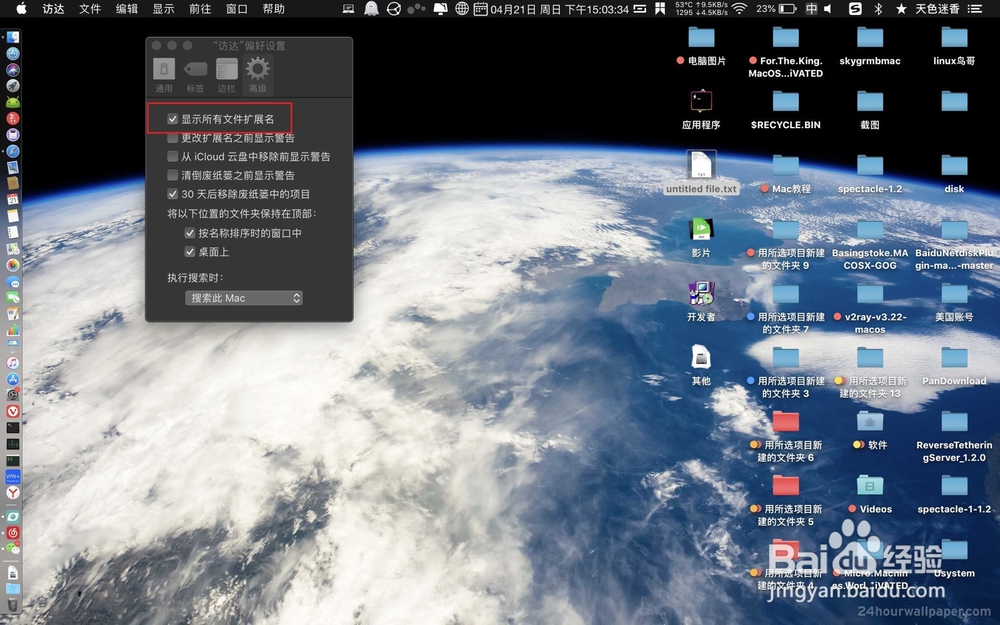This screenshot has height=625, width=1000.
Task: Click the Bluetooth menu bar icon
Action: (x=878, y=9)
